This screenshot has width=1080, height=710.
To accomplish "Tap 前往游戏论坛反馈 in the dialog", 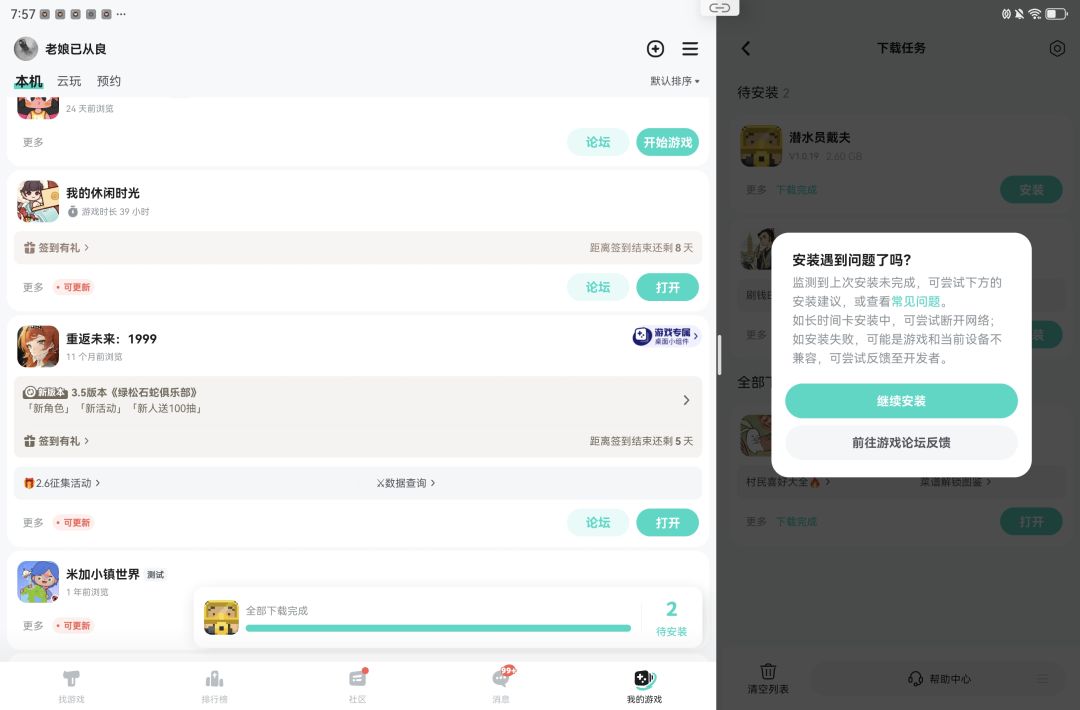I will 901,442.
